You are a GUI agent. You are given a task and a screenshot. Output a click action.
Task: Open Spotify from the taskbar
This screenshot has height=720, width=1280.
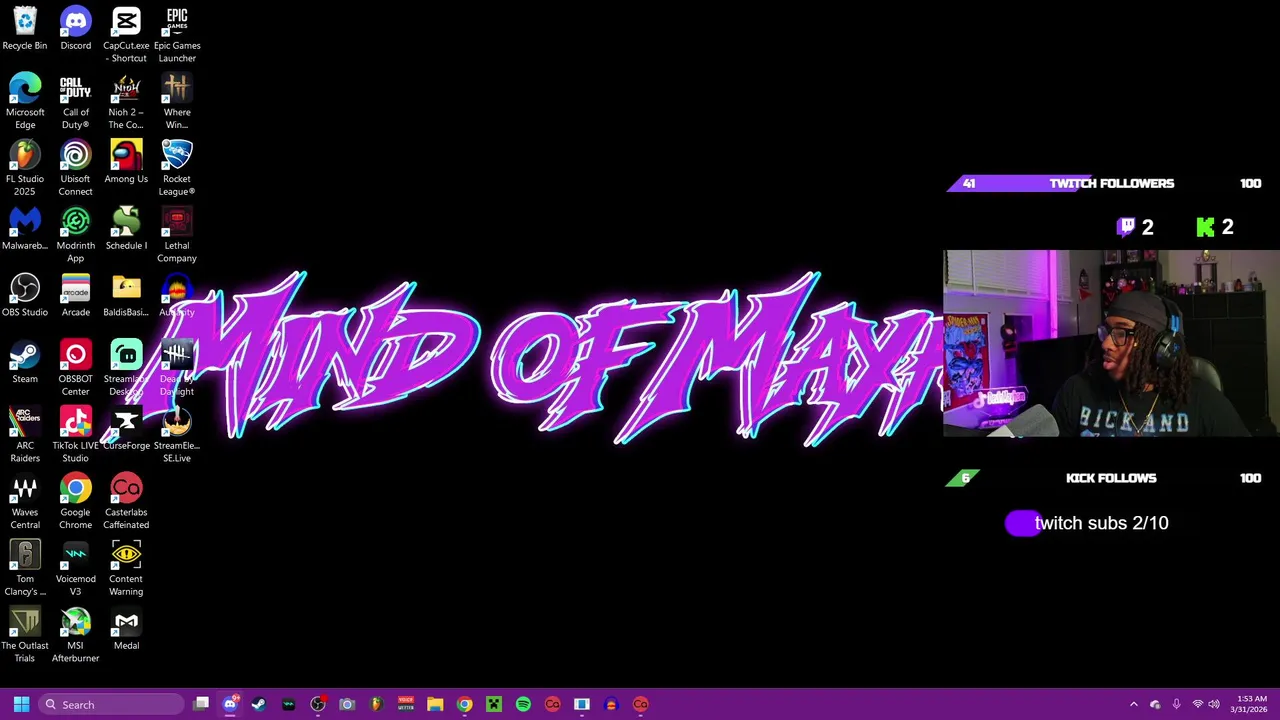523,704
